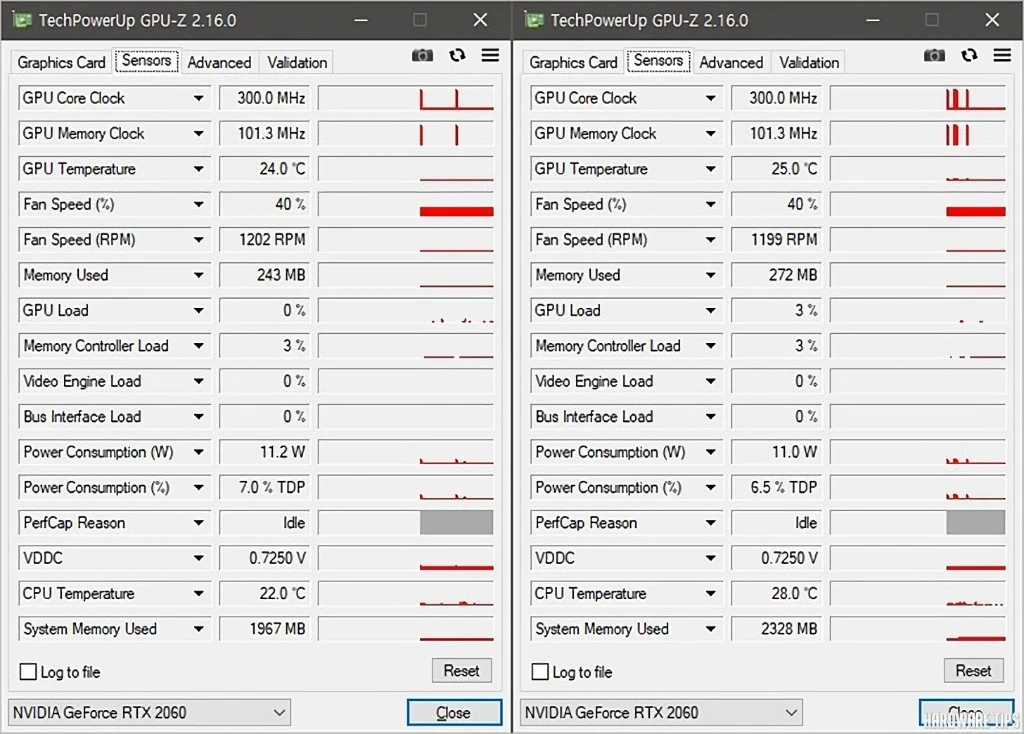The width and height of the screenshot is (1024, 734).
Task: Click PerfCap Reason graph in left window
Action: (406, 522)
